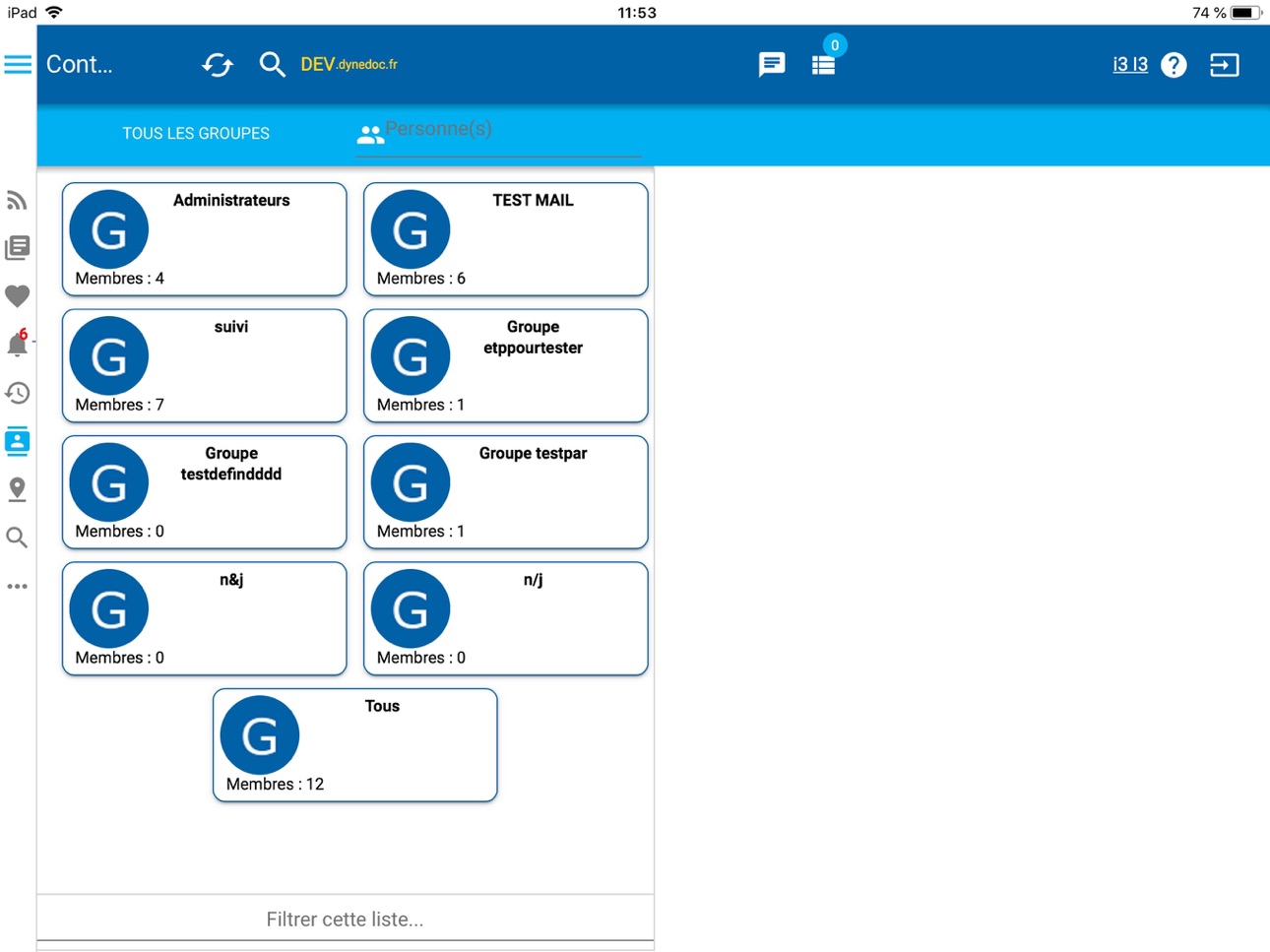
Task: Click the TEST MAIL group G avatar
Action: (x=411, y=229)
